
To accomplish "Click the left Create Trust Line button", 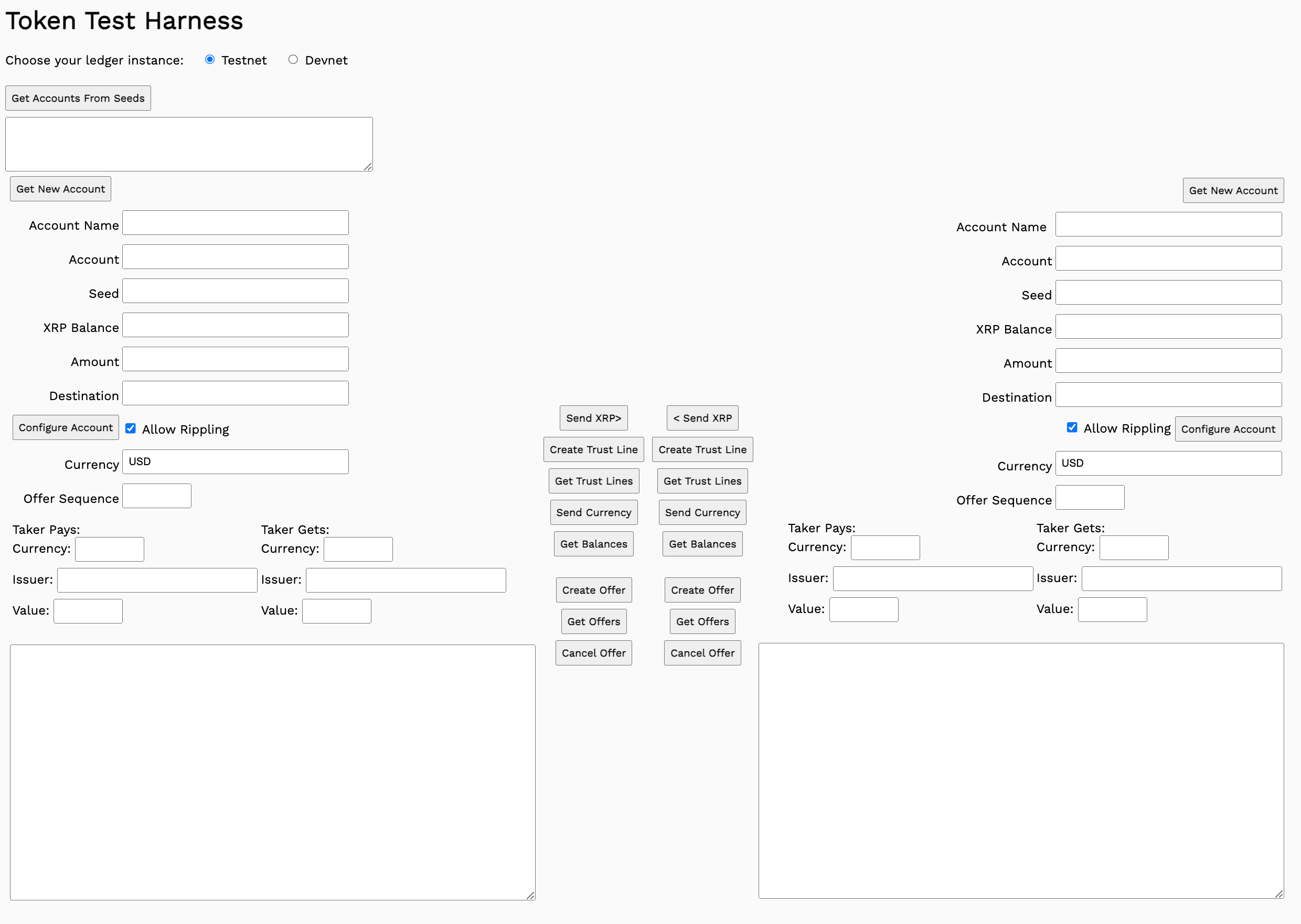I will click(x=593, y=449).
